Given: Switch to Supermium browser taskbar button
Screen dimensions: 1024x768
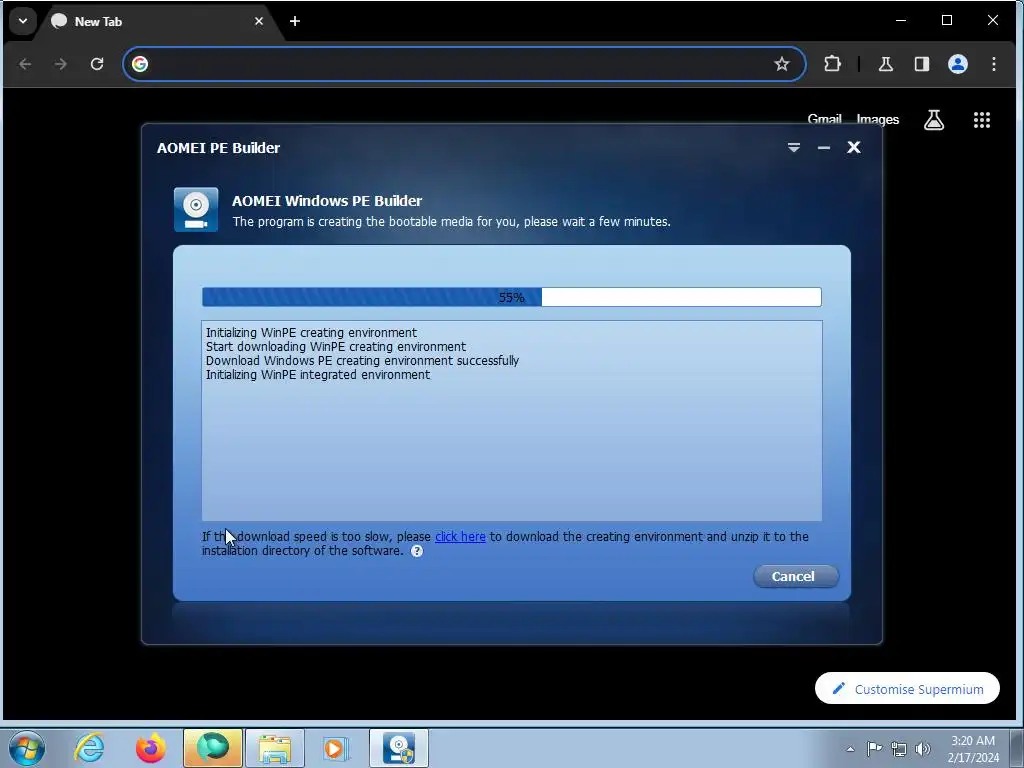Looking at the screenshot, I should coord(213,748).
